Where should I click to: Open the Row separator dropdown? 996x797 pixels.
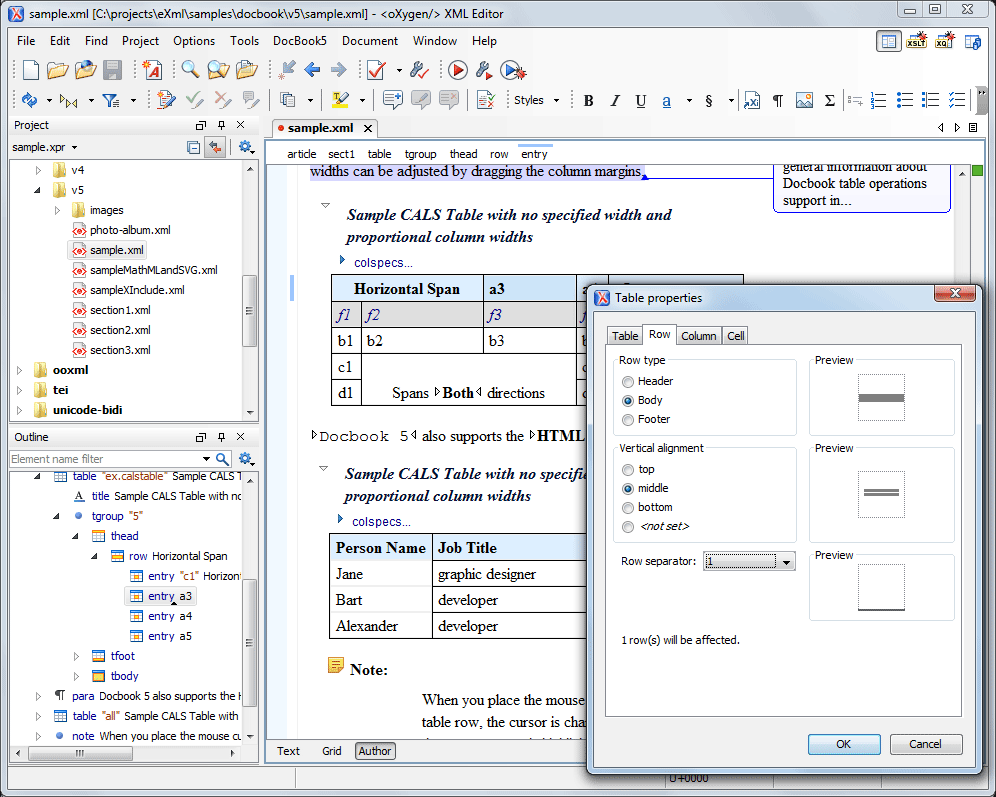[x=749, y=561]
